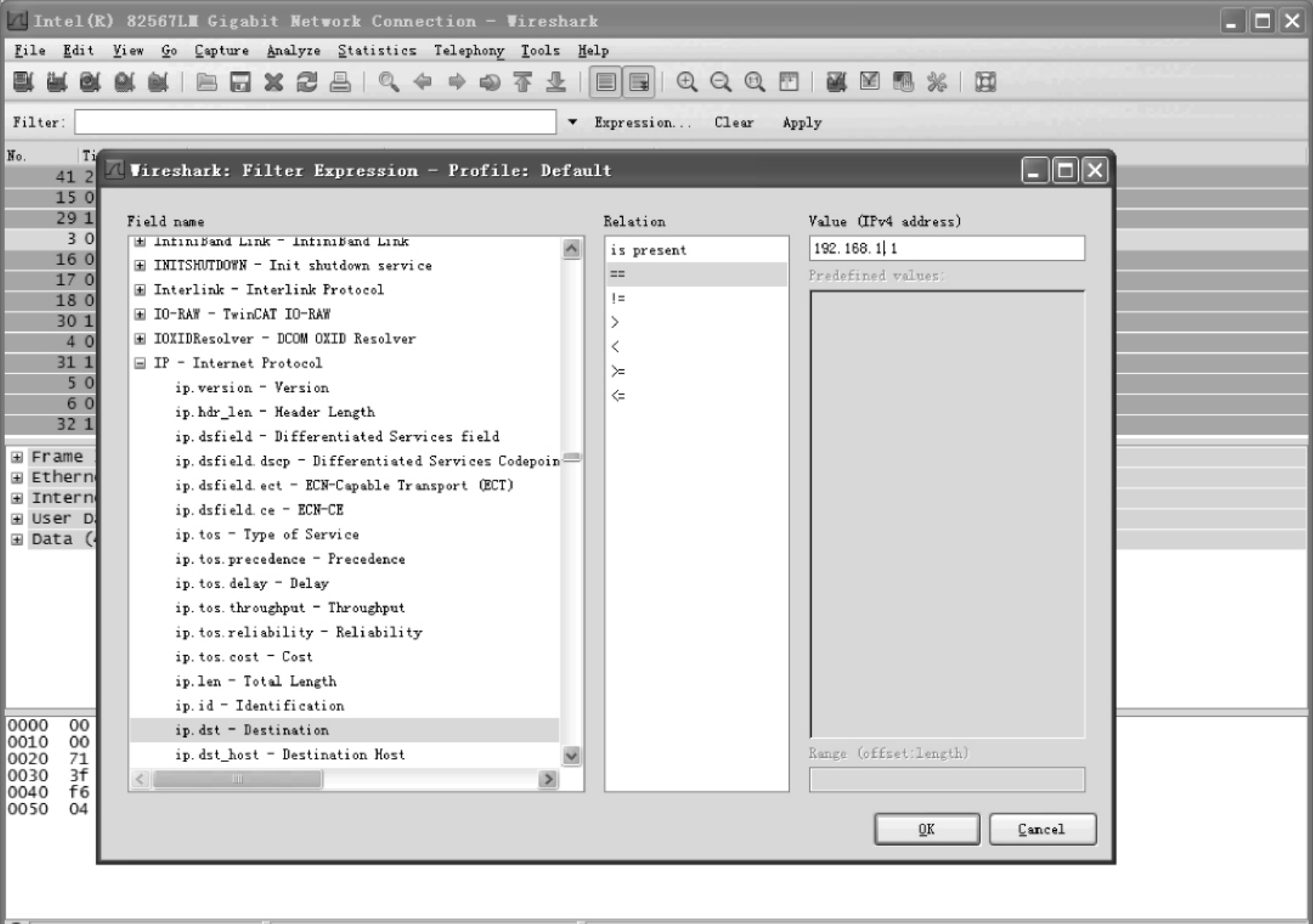Screen dimensions: 1313x924
Task: Click the save capture file icon
Action: (x=240, y=82)
